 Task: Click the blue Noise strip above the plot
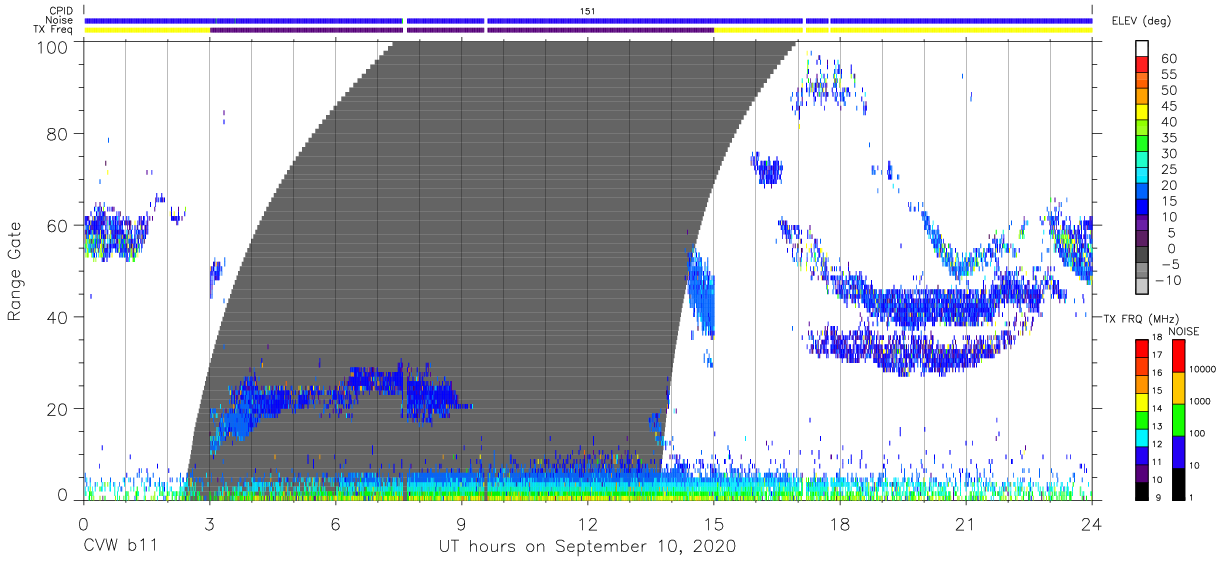click(x=588, y=20)
